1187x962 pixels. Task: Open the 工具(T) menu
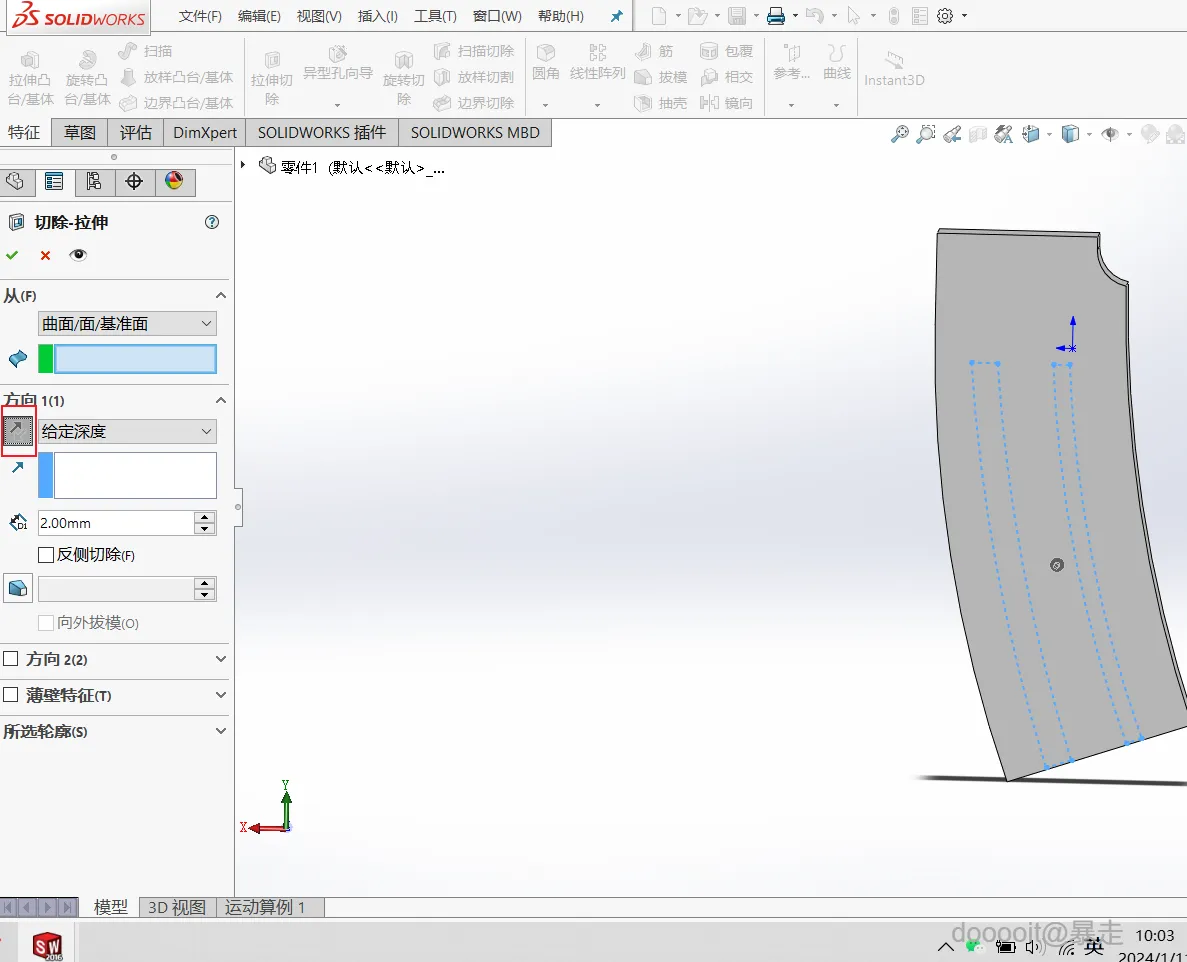click(435, 16)
